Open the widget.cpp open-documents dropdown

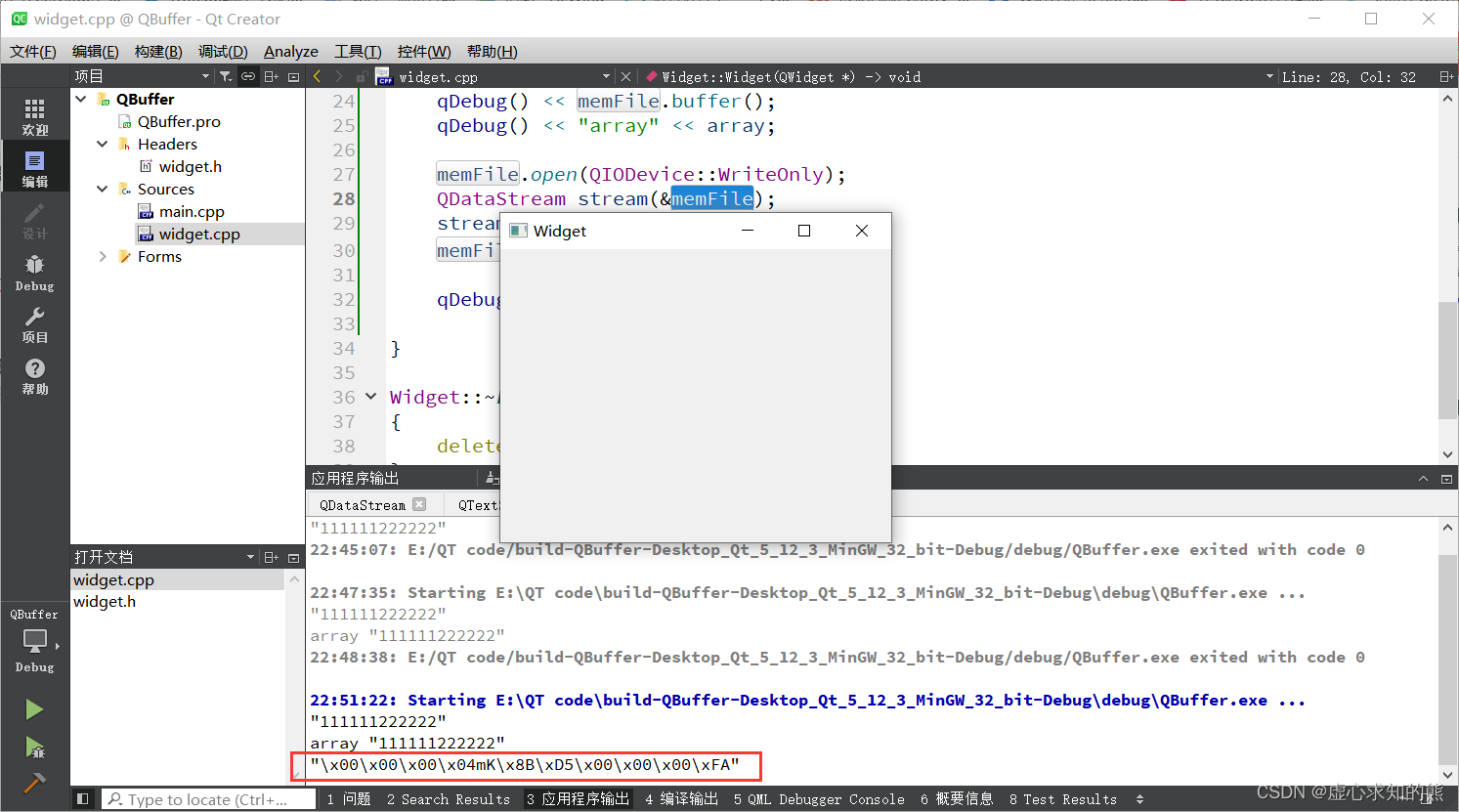coord(606,76)
